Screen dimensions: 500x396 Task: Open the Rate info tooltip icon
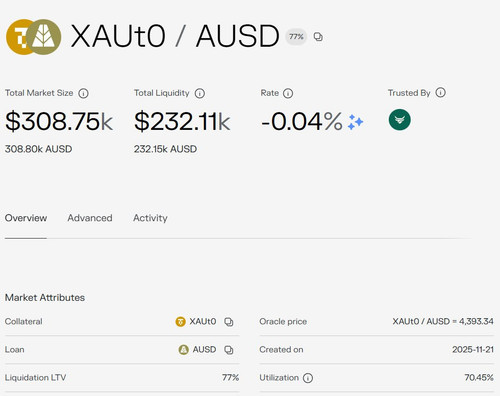[288, 93]
